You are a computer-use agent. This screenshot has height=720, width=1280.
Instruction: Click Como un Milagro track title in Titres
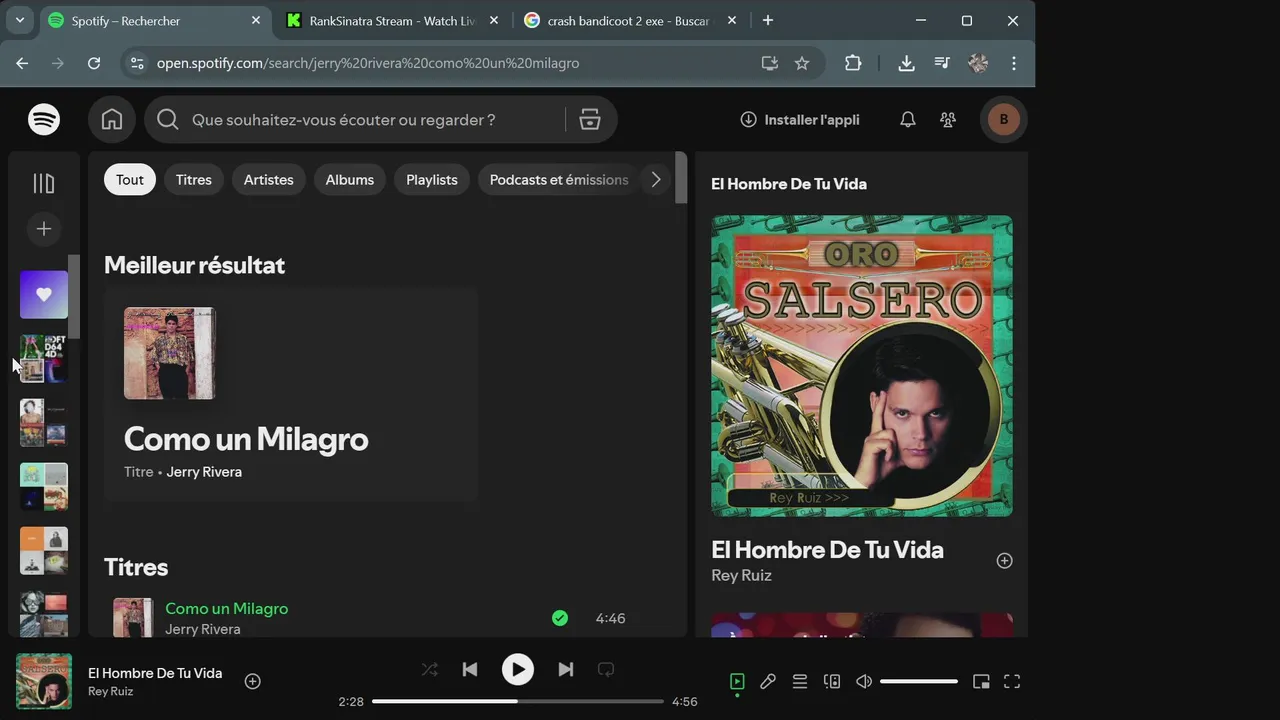(226, 608)
